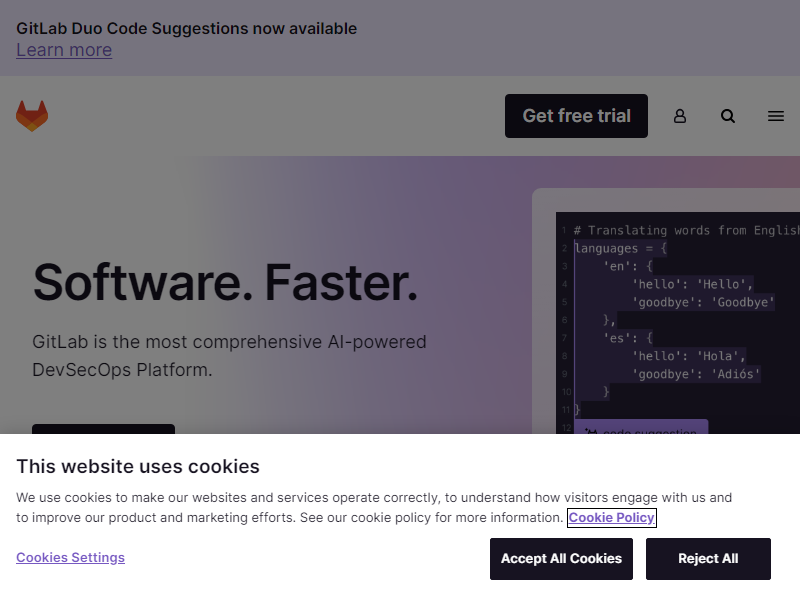The height and width of the screenshot is (600, 800).
Task: Open the hamburger menu
Action: (x=776, y=116)
